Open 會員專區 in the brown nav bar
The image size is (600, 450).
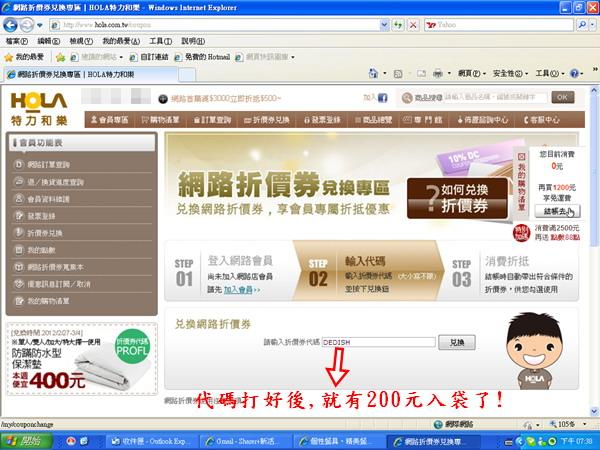coord(109,120)
